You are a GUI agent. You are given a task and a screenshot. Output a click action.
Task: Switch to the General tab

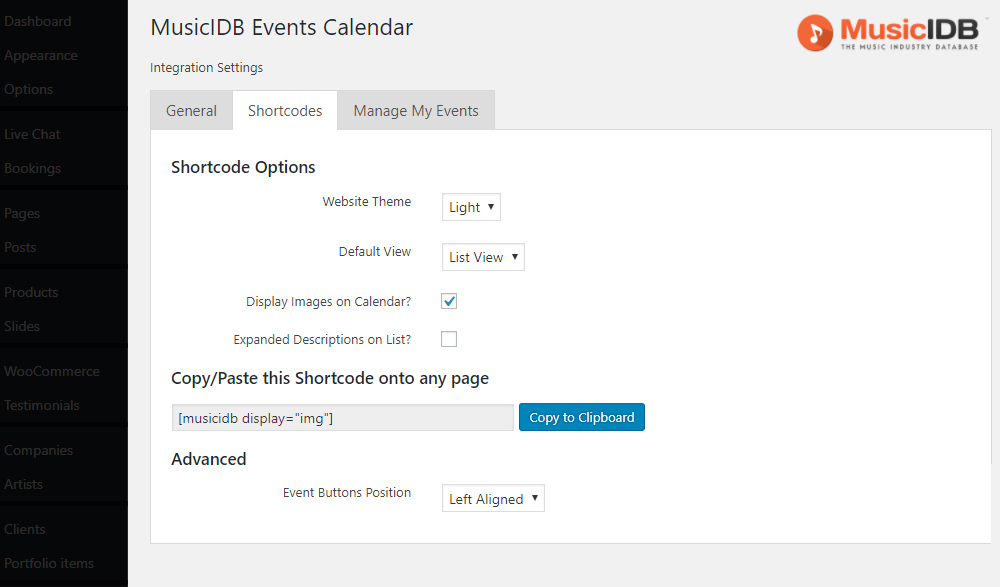pyautogui.click(x=191, y=110)
